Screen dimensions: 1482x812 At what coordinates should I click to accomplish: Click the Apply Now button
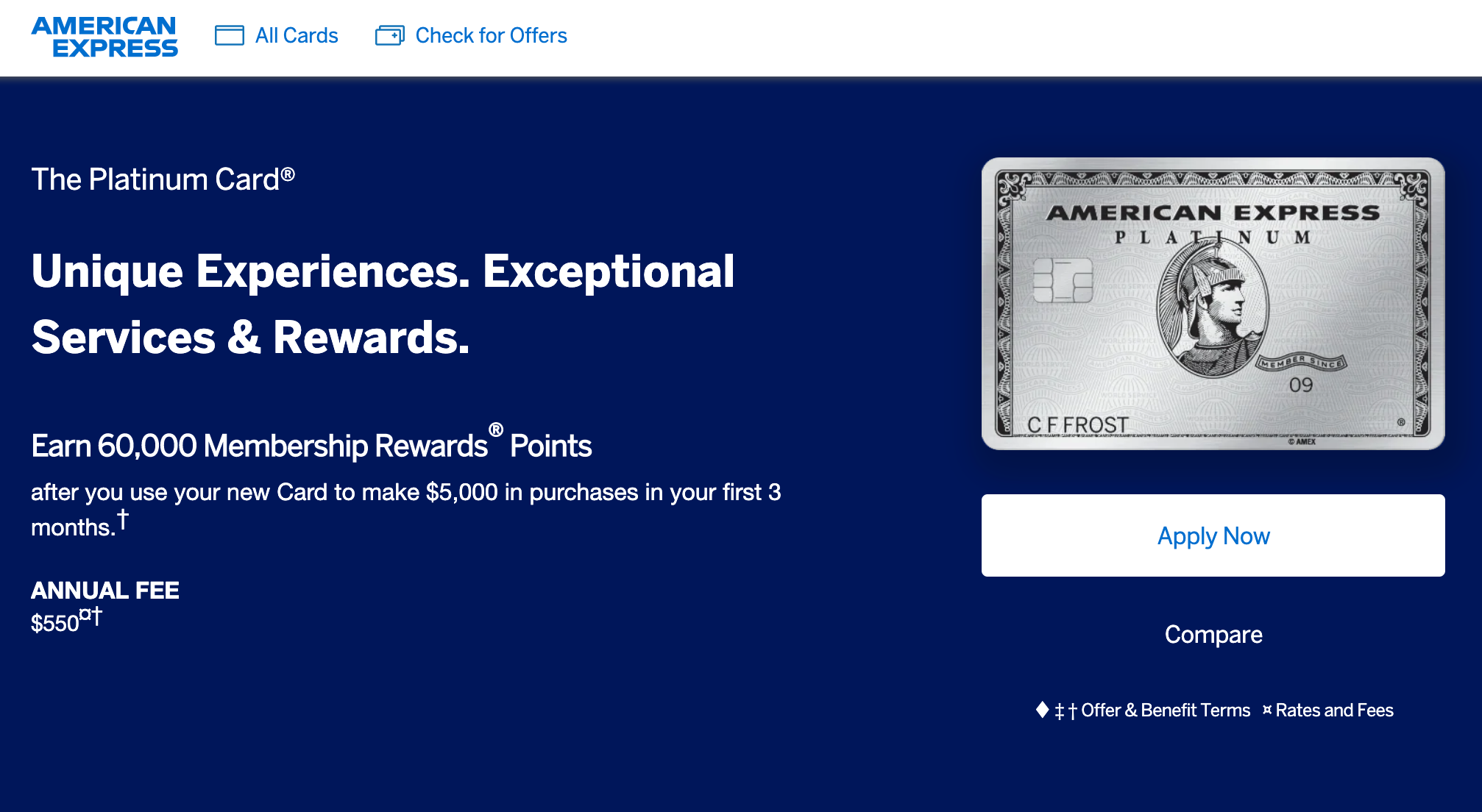(1213, 535)
